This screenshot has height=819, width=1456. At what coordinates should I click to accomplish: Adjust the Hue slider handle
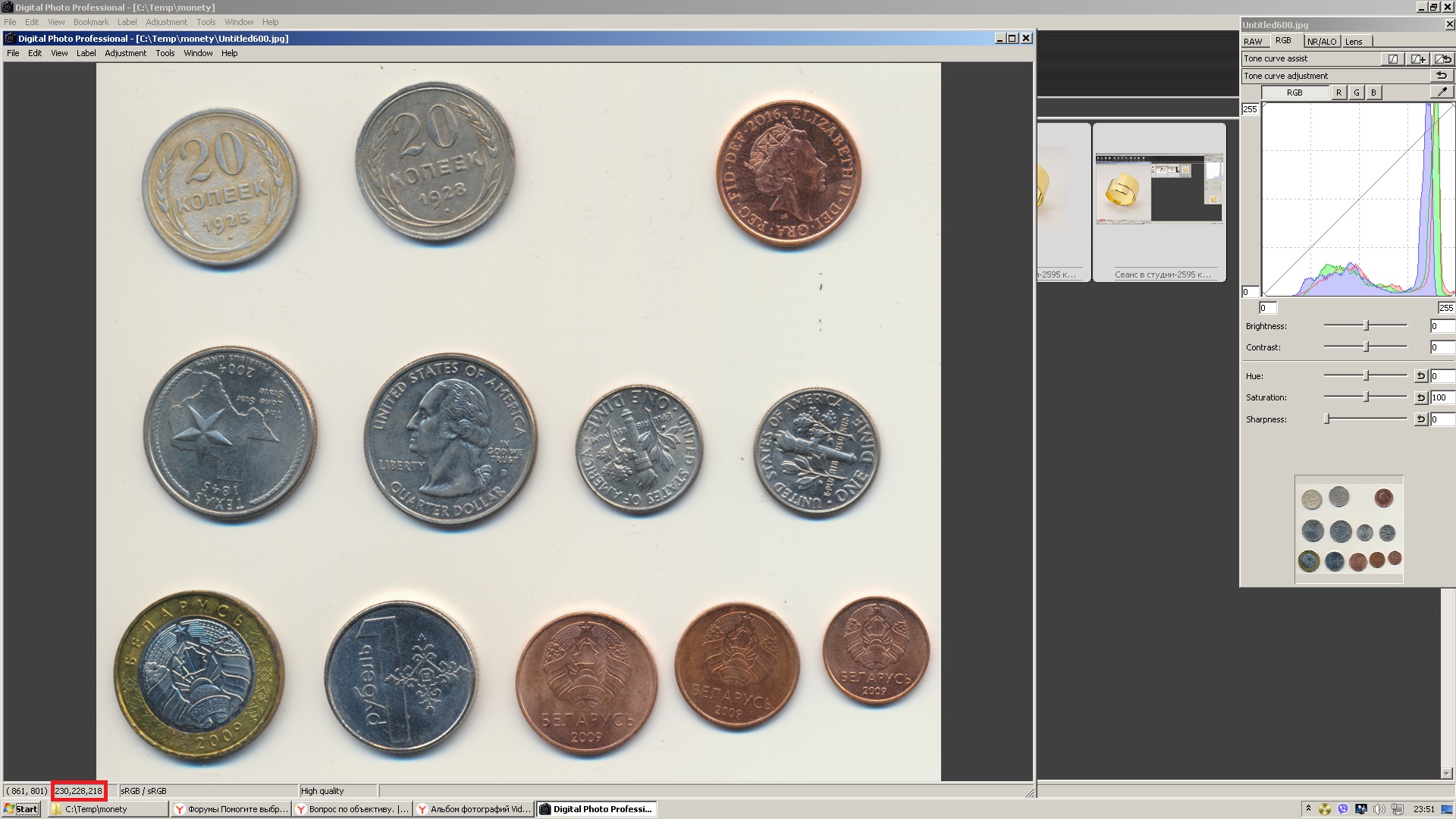pos(1366,375)
